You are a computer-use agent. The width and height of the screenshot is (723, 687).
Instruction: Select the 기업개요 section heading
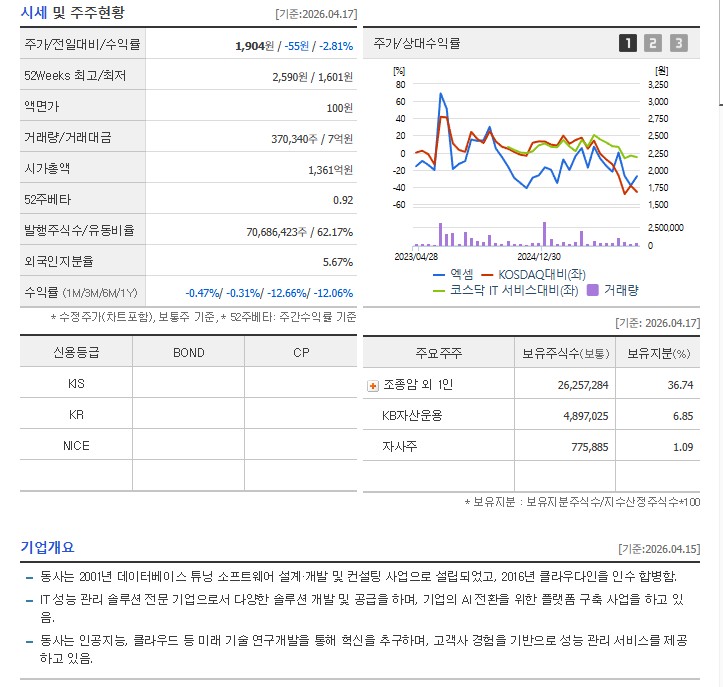click(47, 547)
